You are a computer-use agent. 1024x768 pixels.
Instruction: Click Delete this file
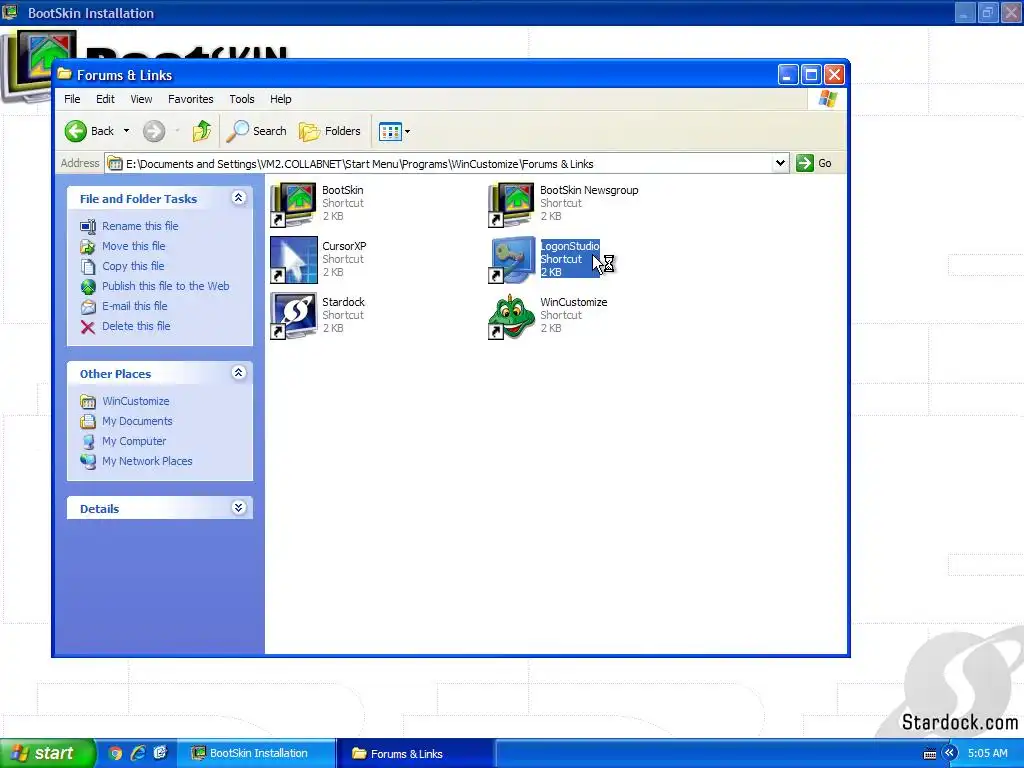(x=136, y=326)
